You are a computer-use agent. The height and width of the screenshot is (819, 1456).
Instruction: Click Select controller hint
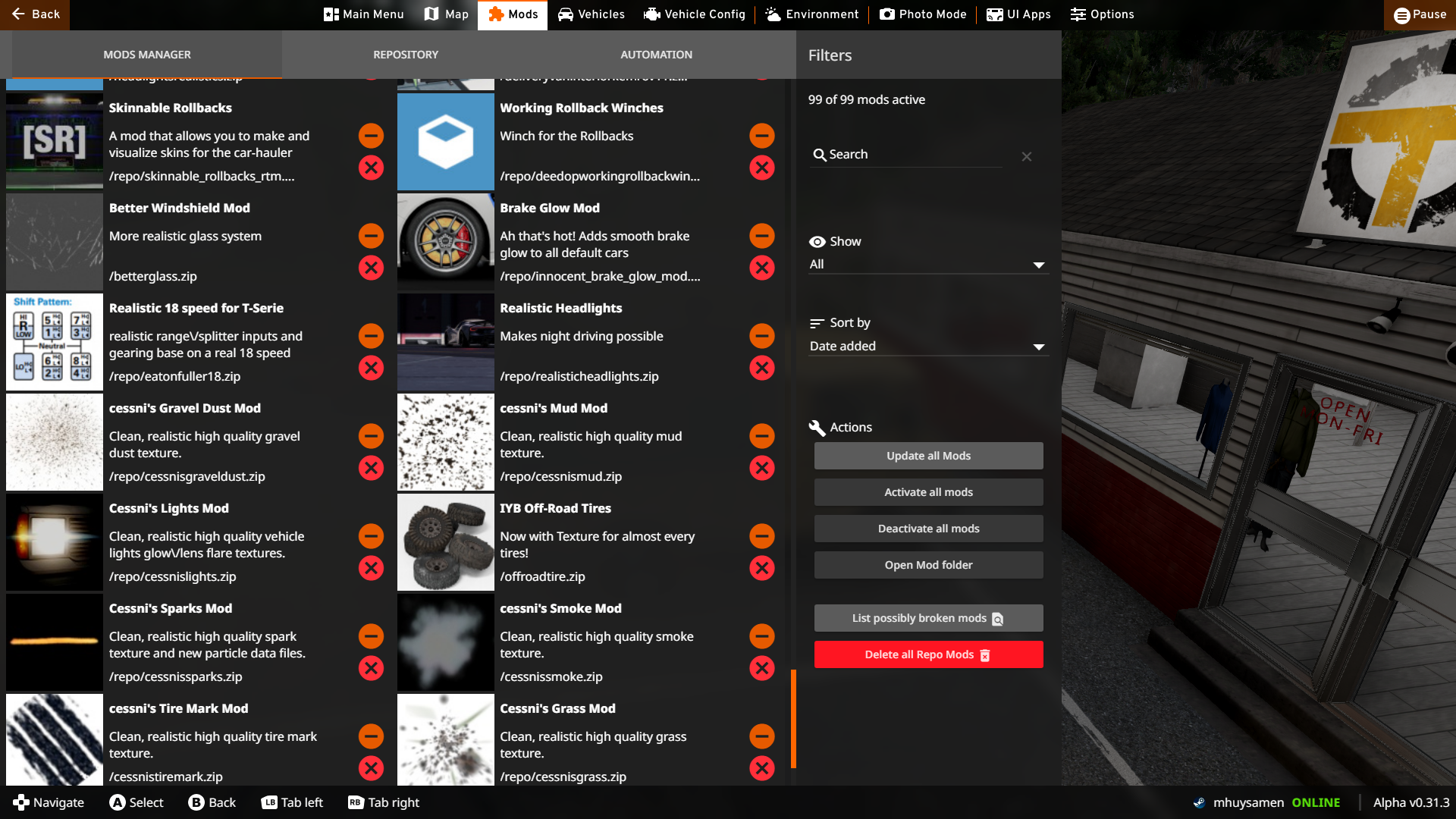pyautogui.click(x=136, y=802)
